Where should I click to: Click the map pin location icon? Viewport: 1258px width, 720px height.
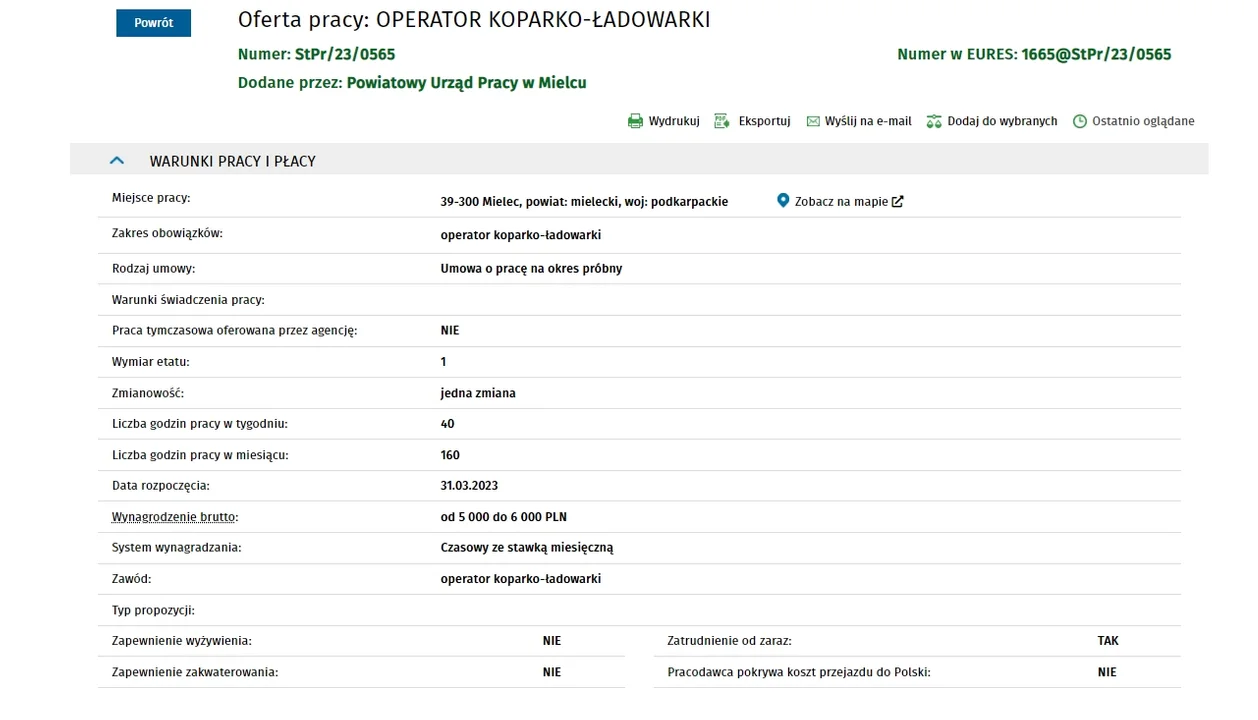click(783, 201)
